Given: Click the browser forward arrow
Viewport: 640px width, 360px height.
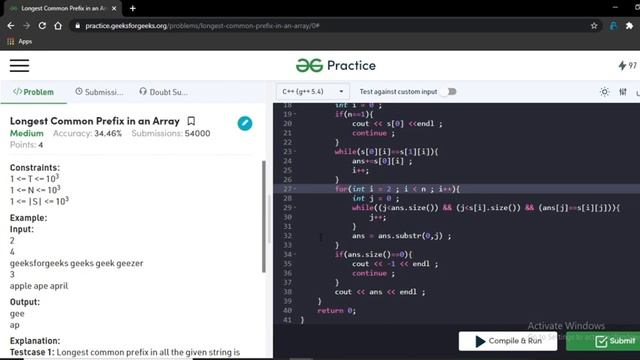Looking at the screenshot, I should 27,26.
